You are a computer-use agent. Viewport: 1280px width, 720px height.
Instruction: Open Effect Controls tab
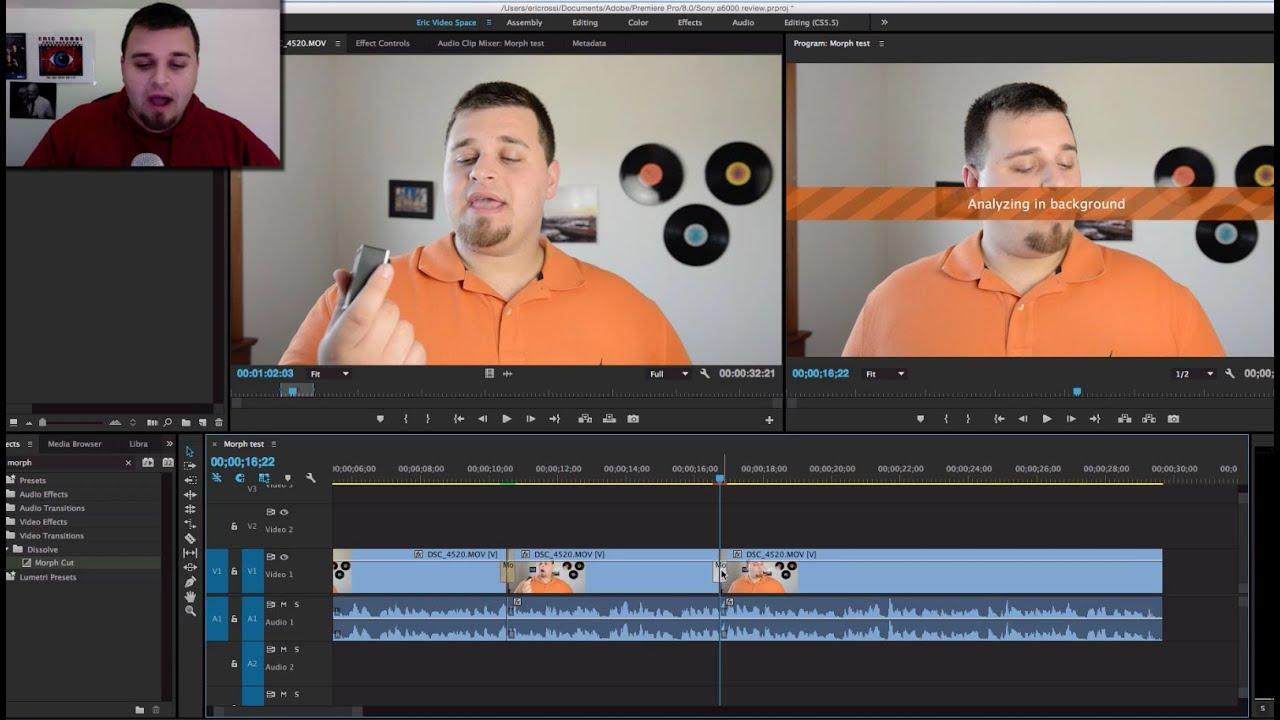tap(382, 43)
